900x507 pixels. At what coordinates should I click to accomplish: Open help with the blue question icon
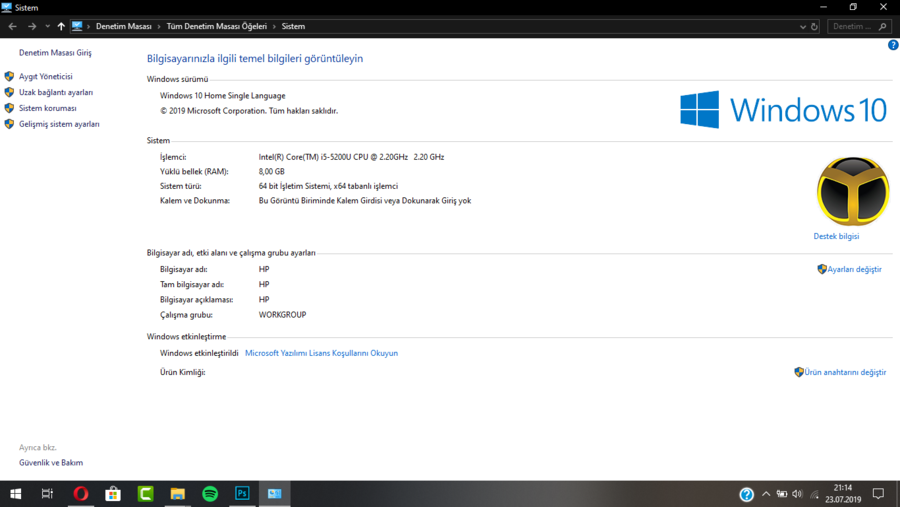coord(893,45)
